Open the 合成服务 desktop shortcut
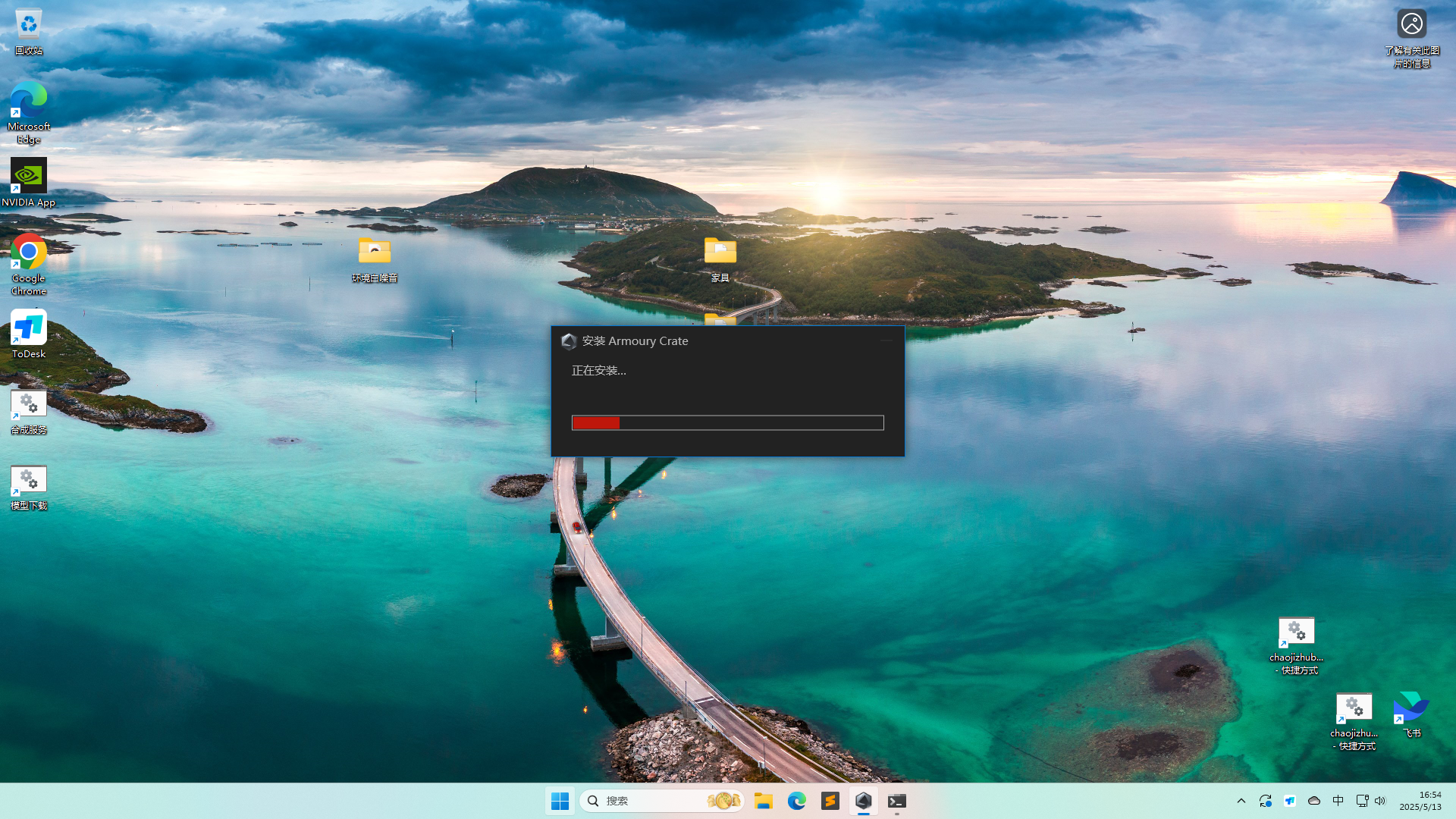This screenshot has width=1456, height=819. [x=28, y=404]
